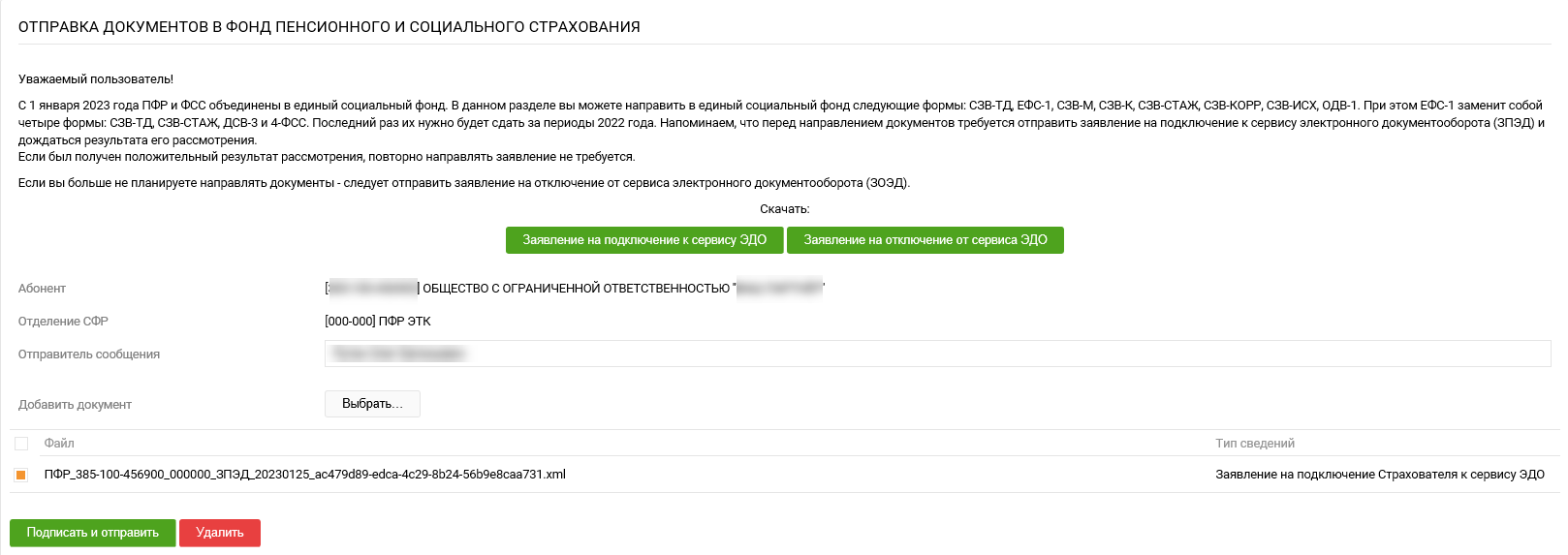Click the Тип сведений column header
The image size is (1568, 555).
point(1255,444)
